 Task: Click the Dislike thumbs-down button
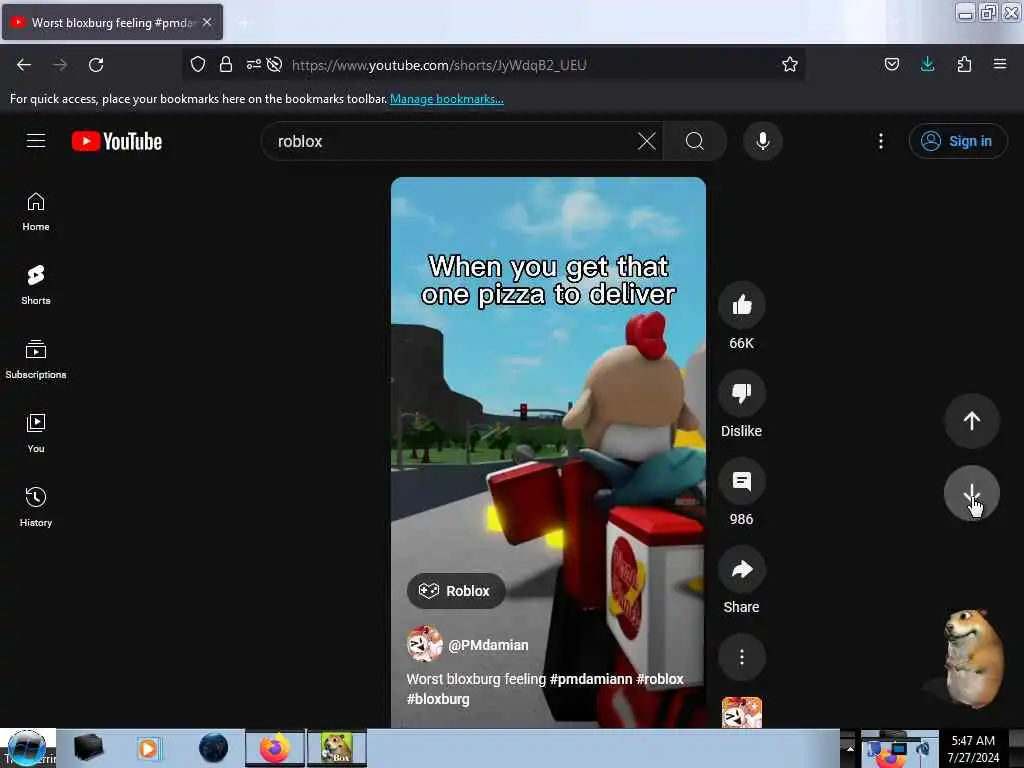(x=741, y=393)
